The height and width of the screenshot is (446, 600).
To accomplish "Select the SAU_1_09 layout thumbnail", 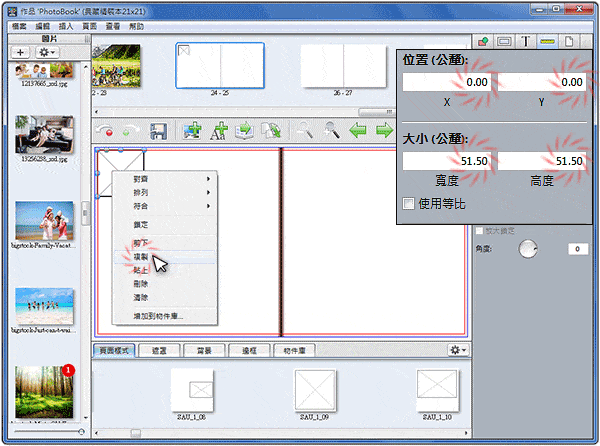I will [x=316, y=388].
